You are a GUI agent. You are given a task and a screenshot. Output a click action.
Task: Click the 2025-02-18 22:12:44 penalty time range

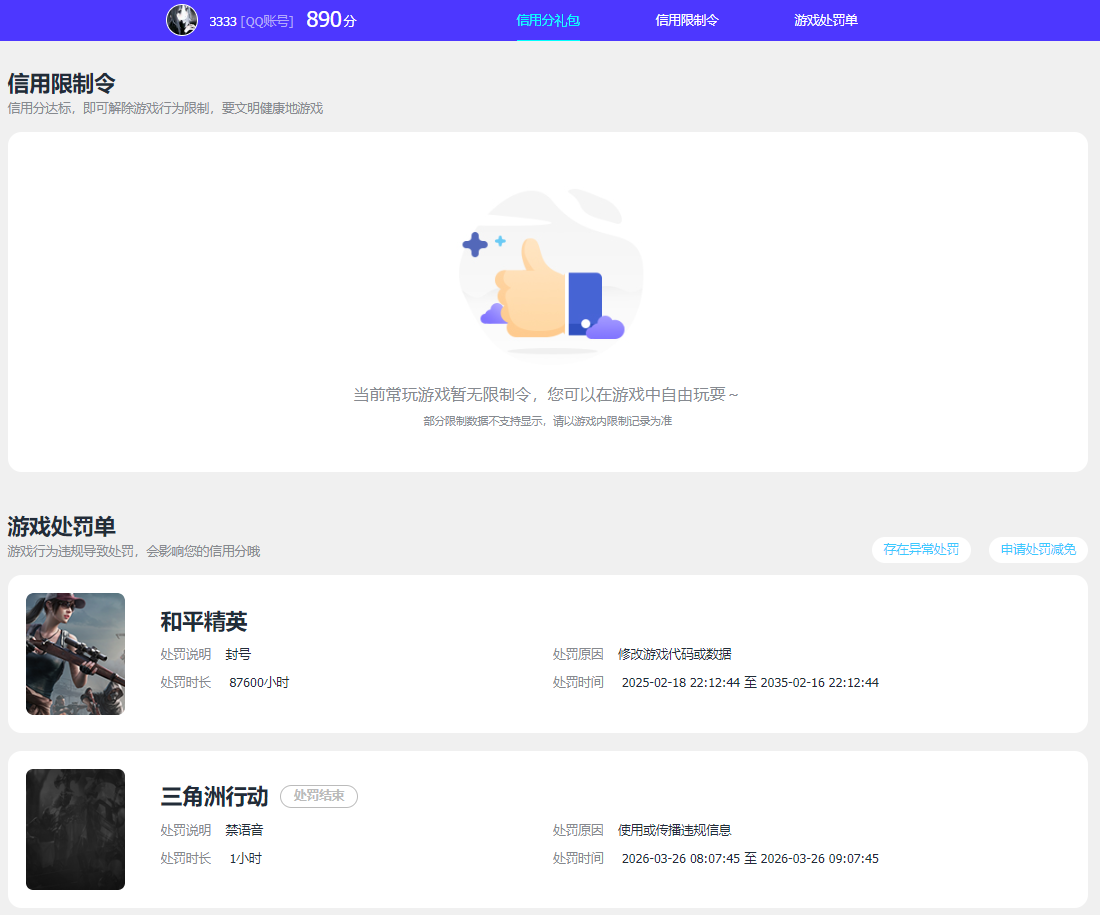750,683
